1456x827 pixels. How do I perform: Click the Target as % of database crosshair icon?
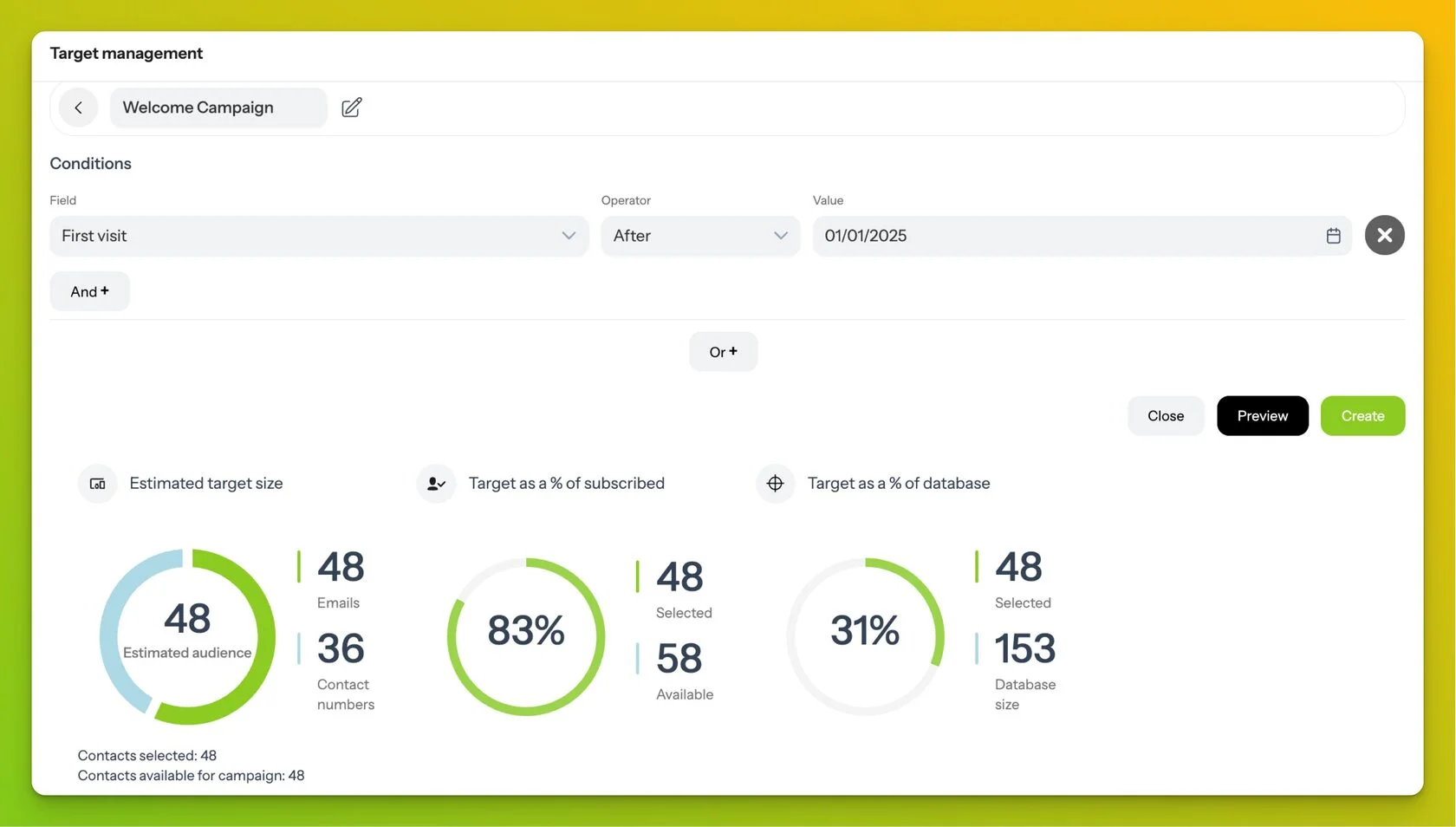coord(775,484)
